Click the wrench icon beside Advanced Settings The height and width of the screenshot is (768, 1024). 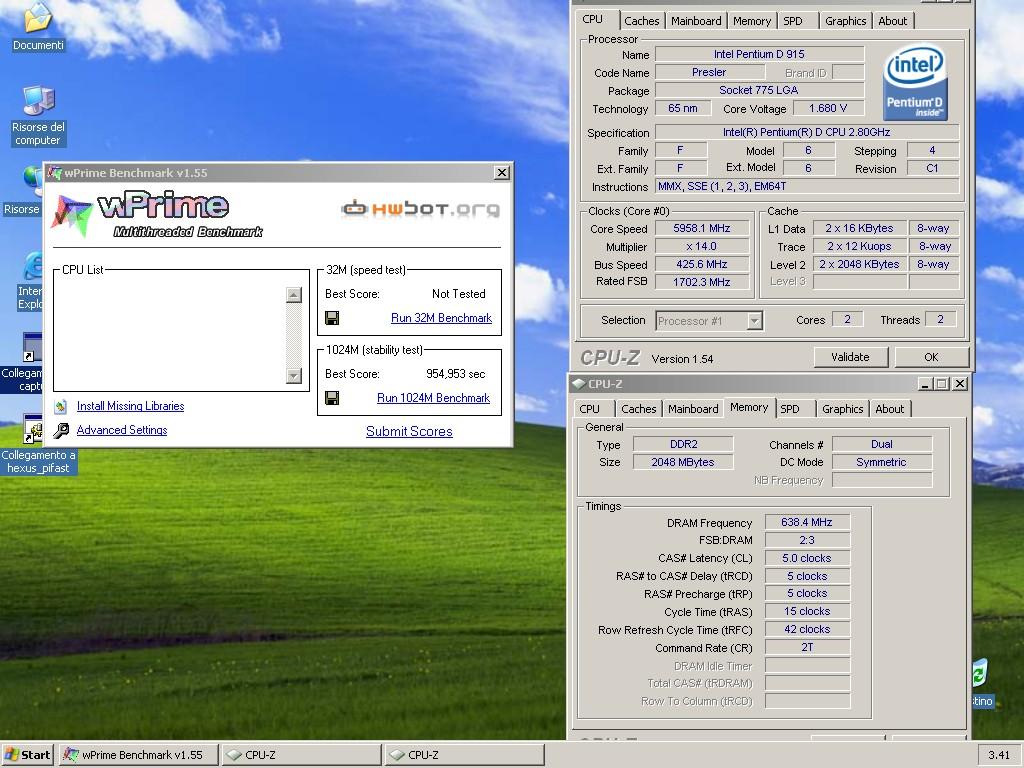[61, 430]
